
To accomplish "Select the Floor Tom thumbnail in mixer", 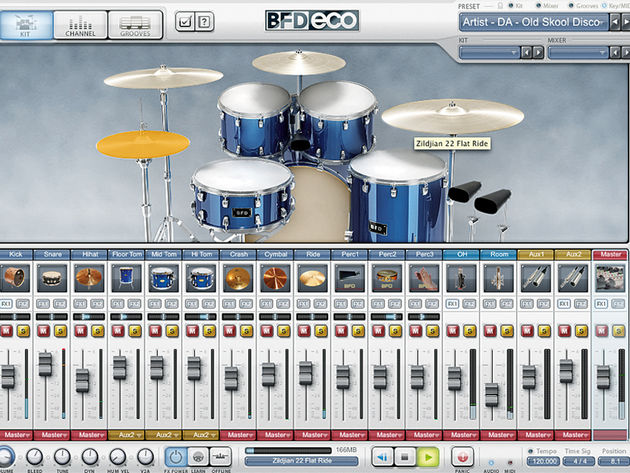I will click(126, 278).
